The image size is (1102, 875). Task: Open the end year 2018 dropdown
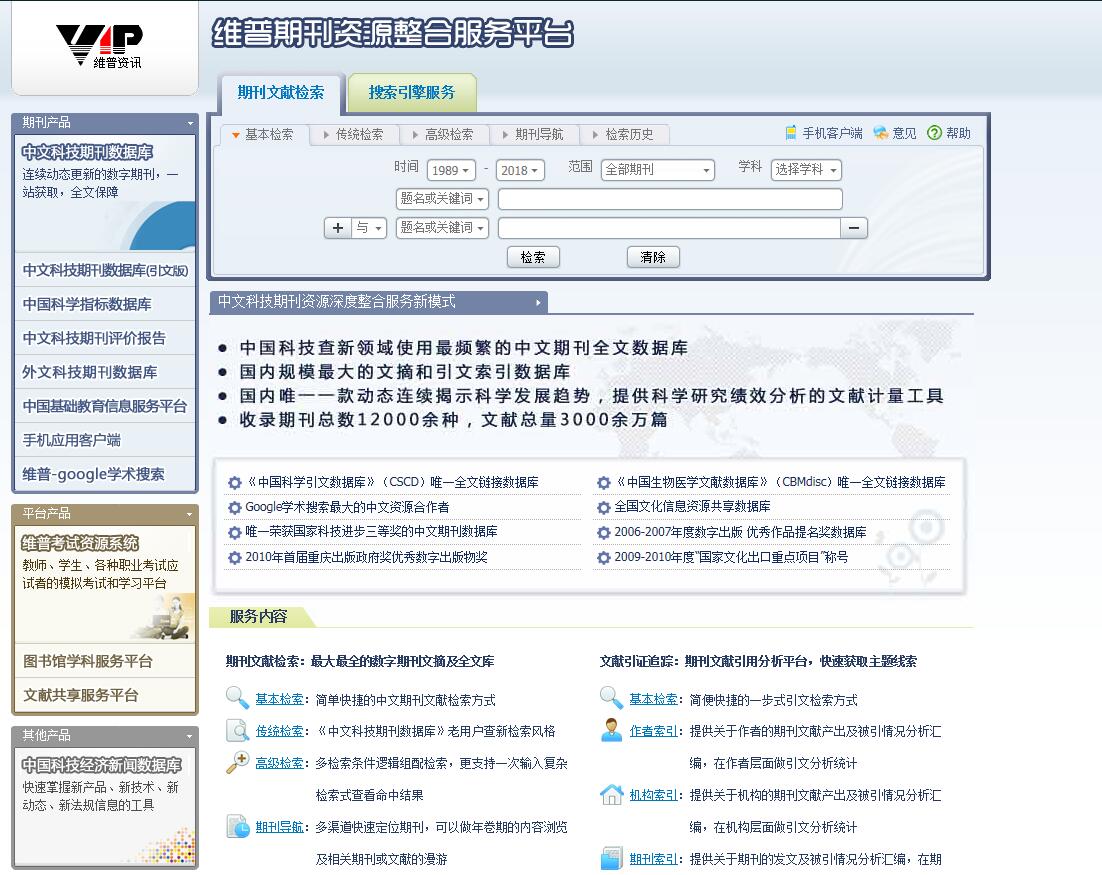(x=520, y=170)
